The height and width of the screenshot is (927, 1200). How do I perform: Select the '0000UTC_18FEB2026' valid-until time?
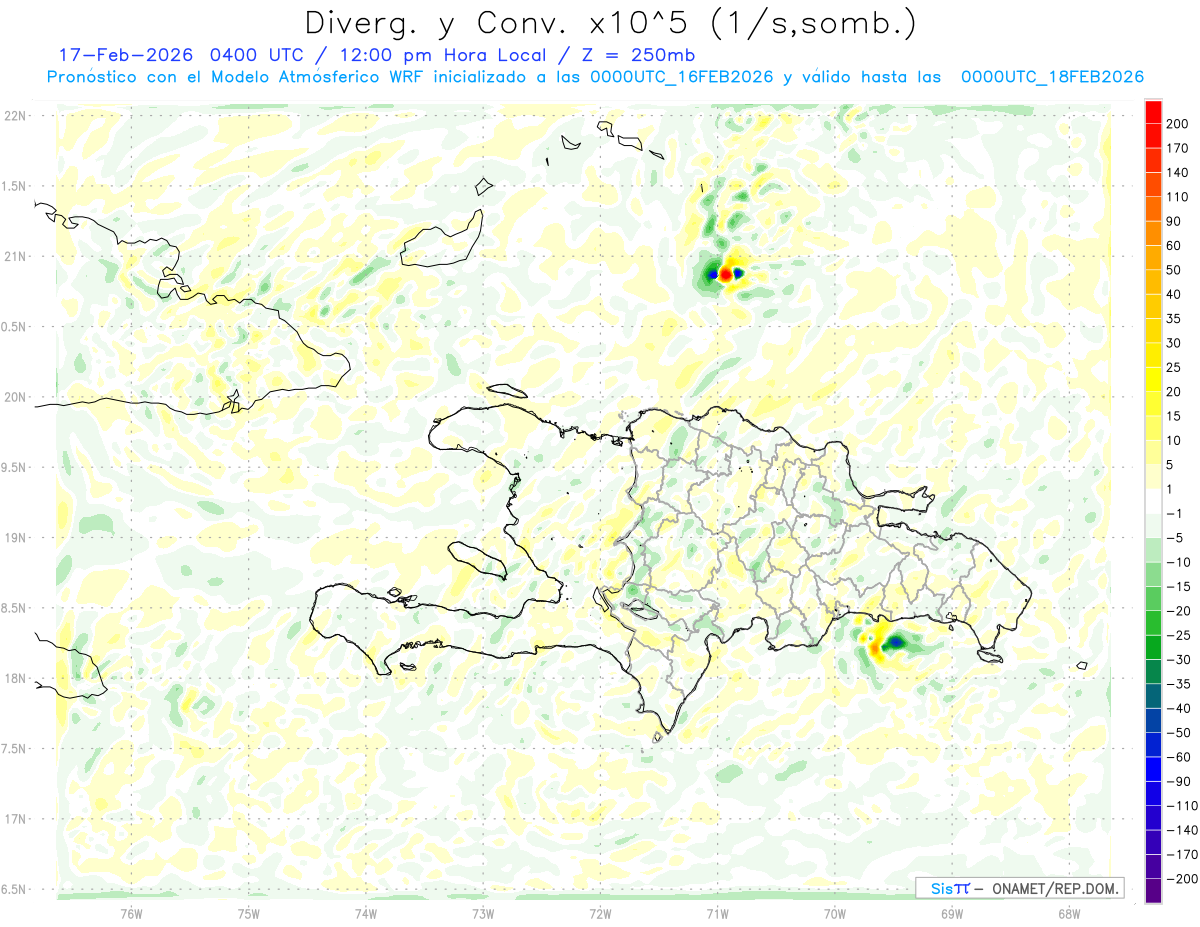[1052, 77]
